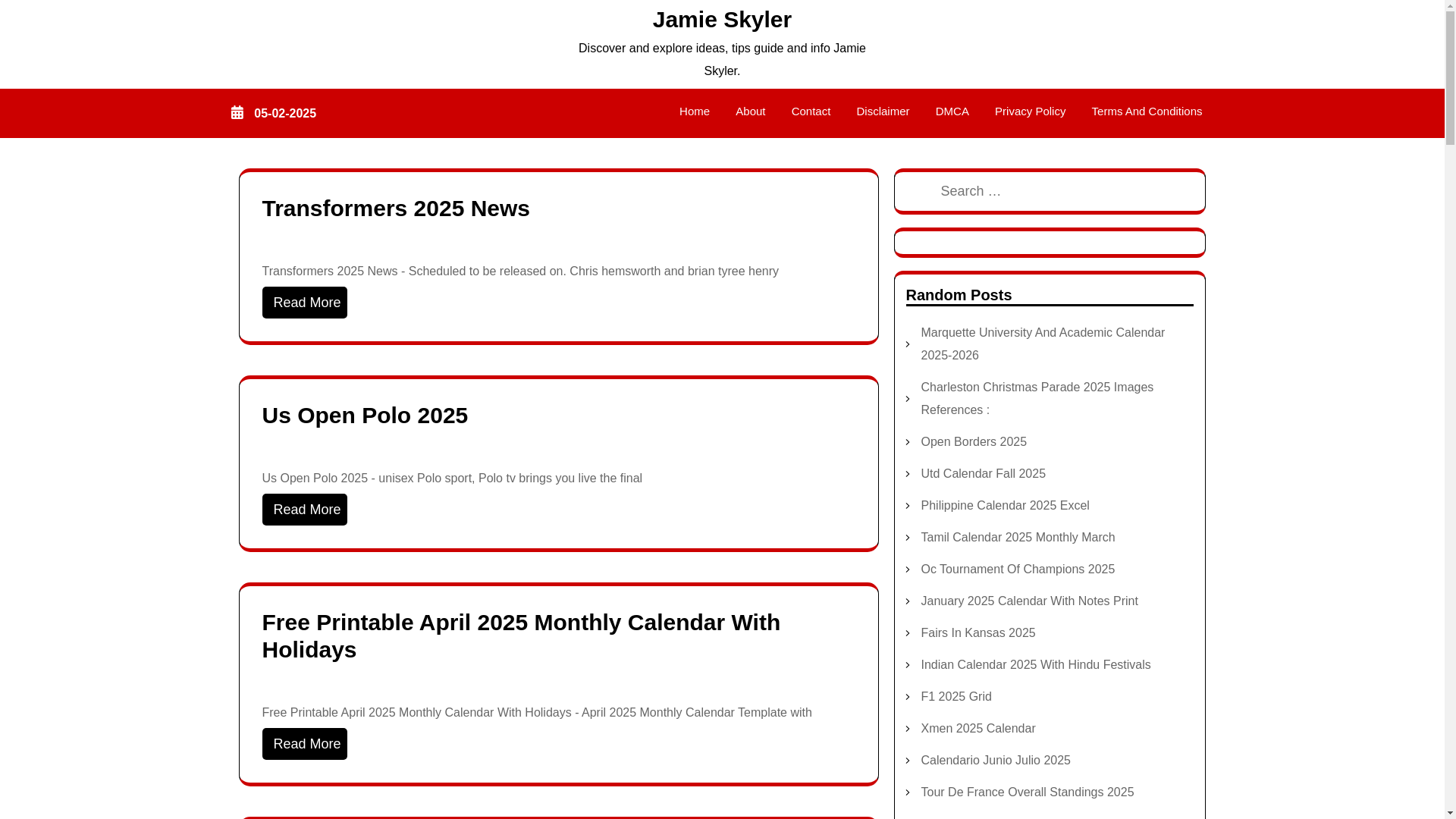The width and height of the screenshot is (1456, 819).
Task: Read more about April 2025 Monthly Calendar
Action: pyautogui.click(x=305, y=744)
